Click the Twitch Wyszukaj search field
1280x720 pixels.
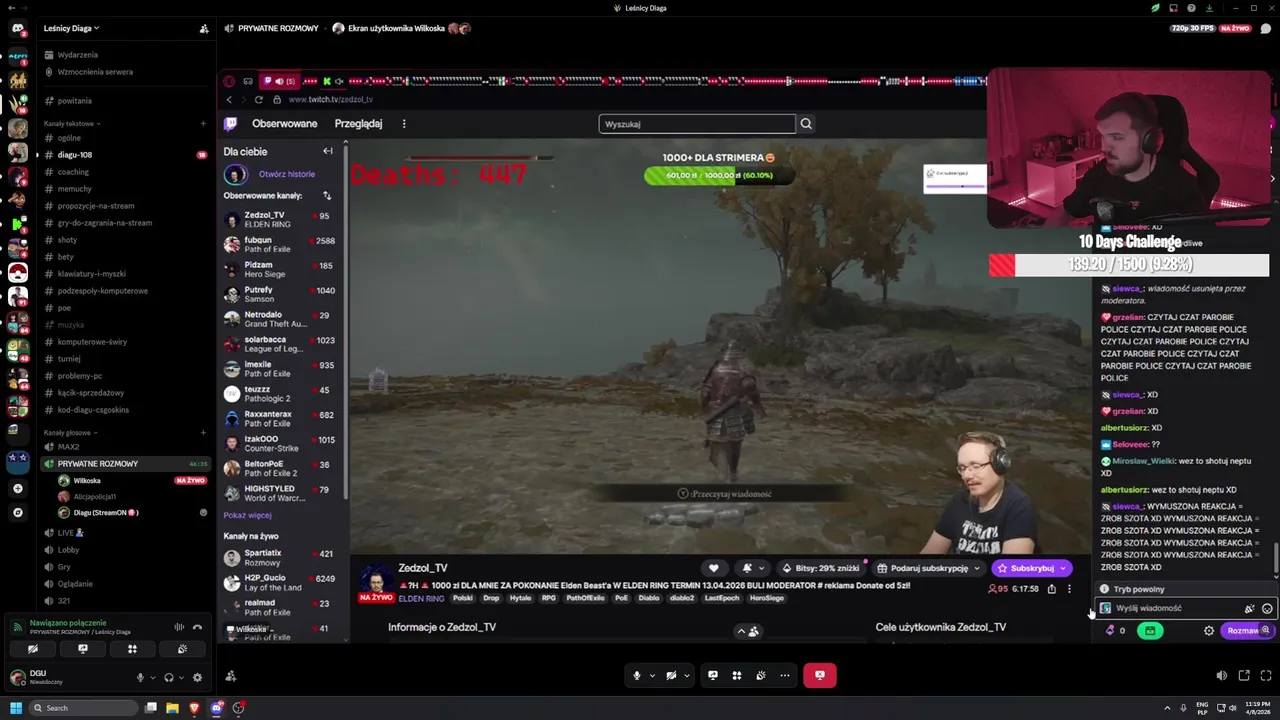[697, 124]
